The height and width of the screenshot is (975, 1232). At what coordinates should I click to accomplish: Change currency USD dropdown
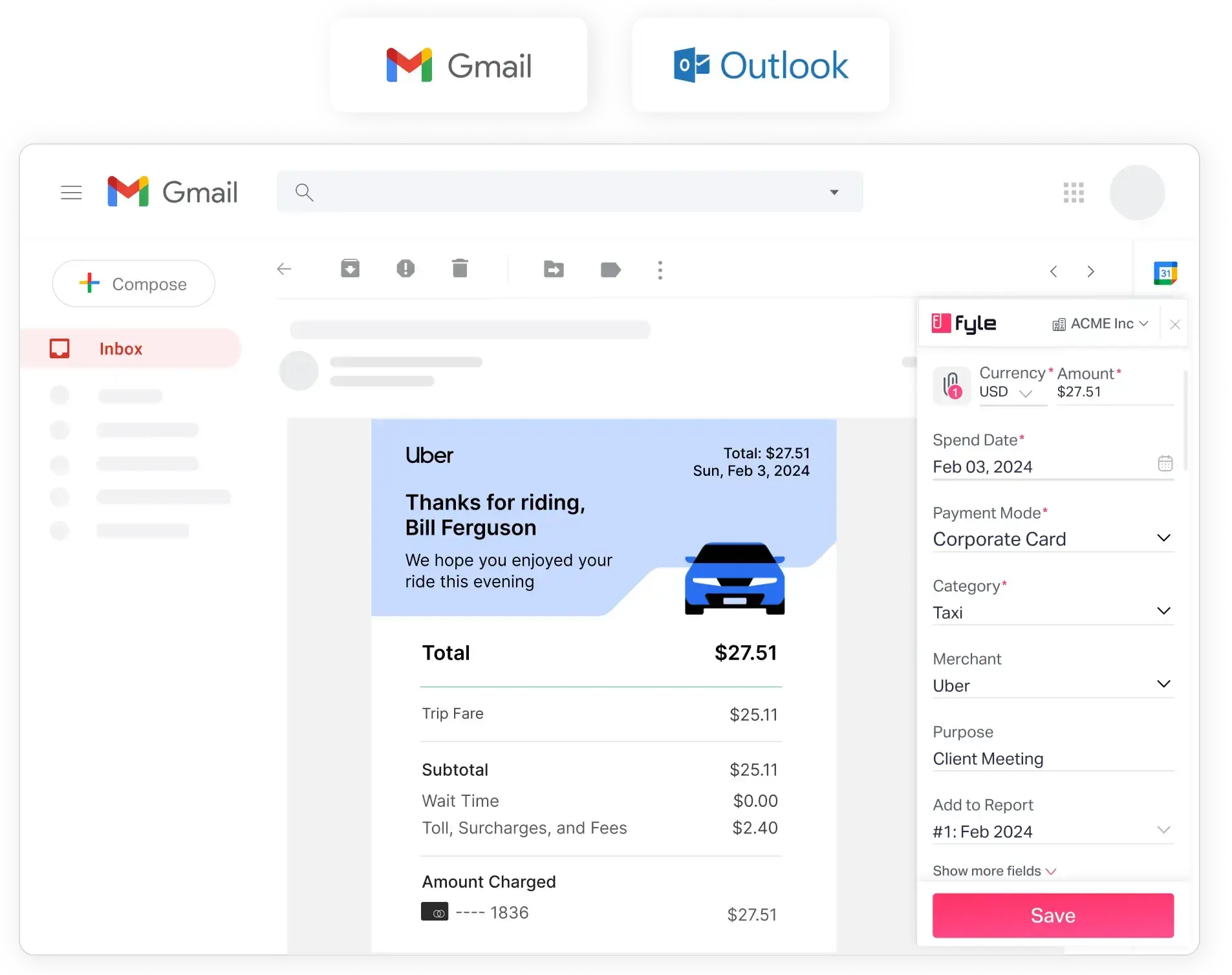click(x=1013, y=392)
